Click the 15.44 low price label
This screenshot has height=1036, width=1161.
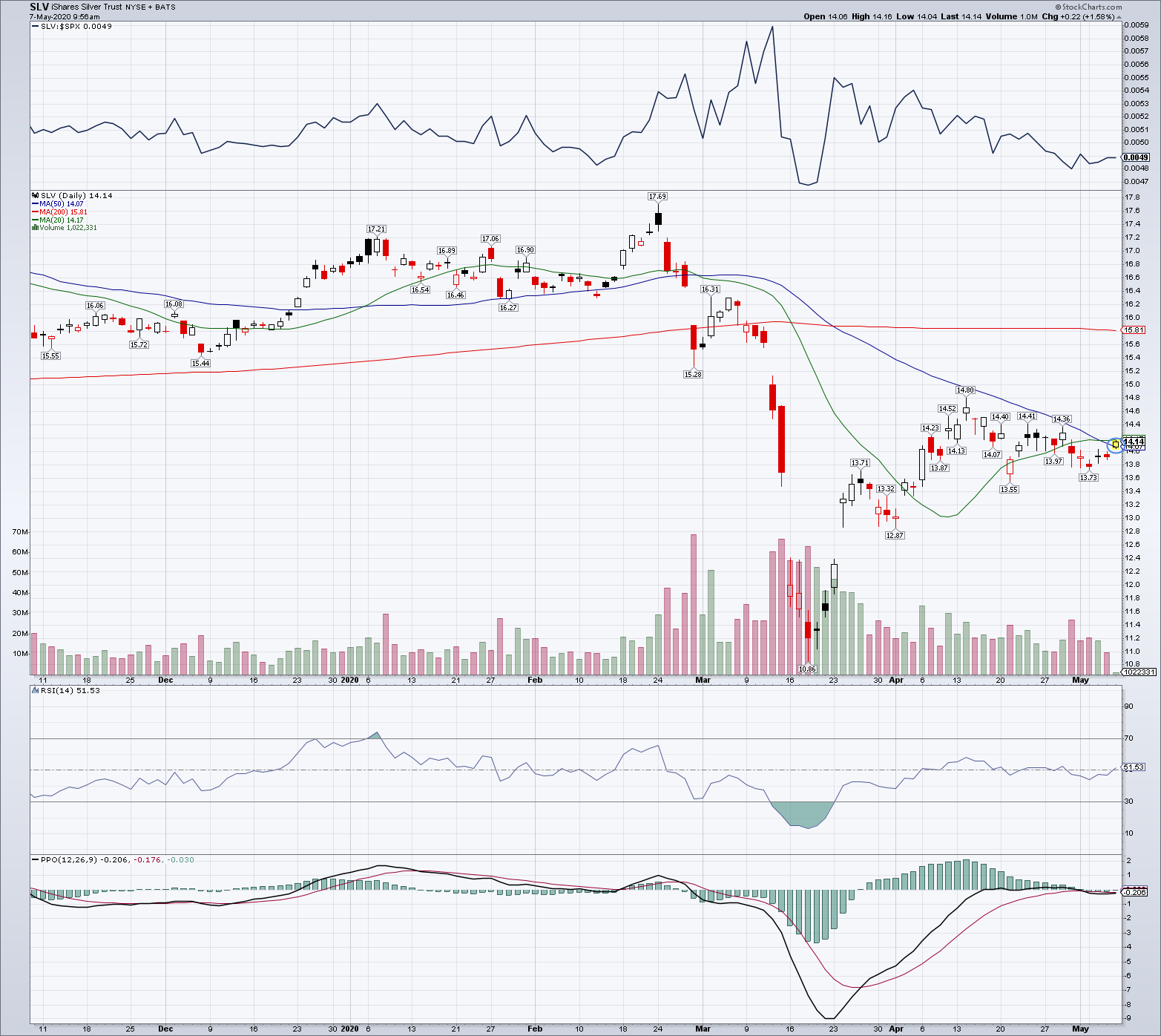(x=200, y=363)
